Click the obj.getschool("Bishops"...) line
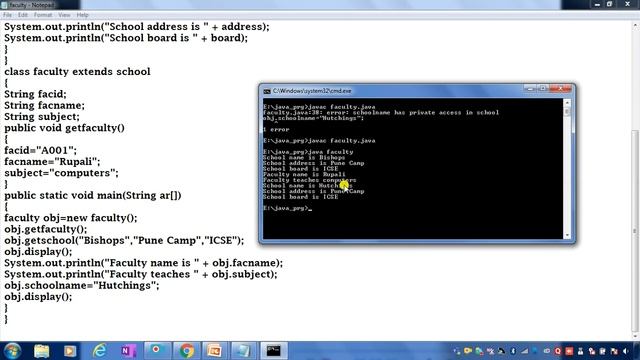This screenshot has height=360, width=640. point(124,240)
